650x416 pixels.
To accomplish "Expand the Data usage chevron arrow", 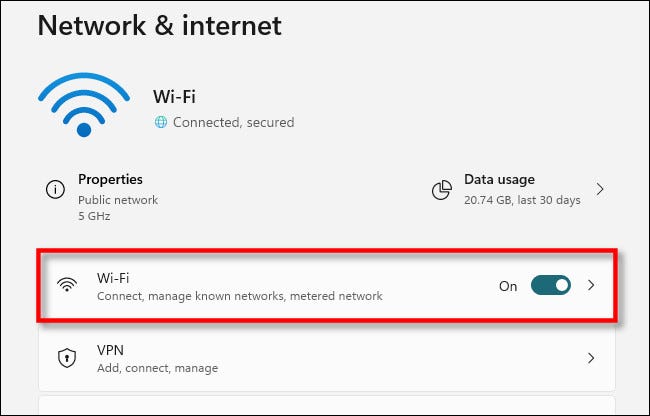I will click(x=599, y=188).
